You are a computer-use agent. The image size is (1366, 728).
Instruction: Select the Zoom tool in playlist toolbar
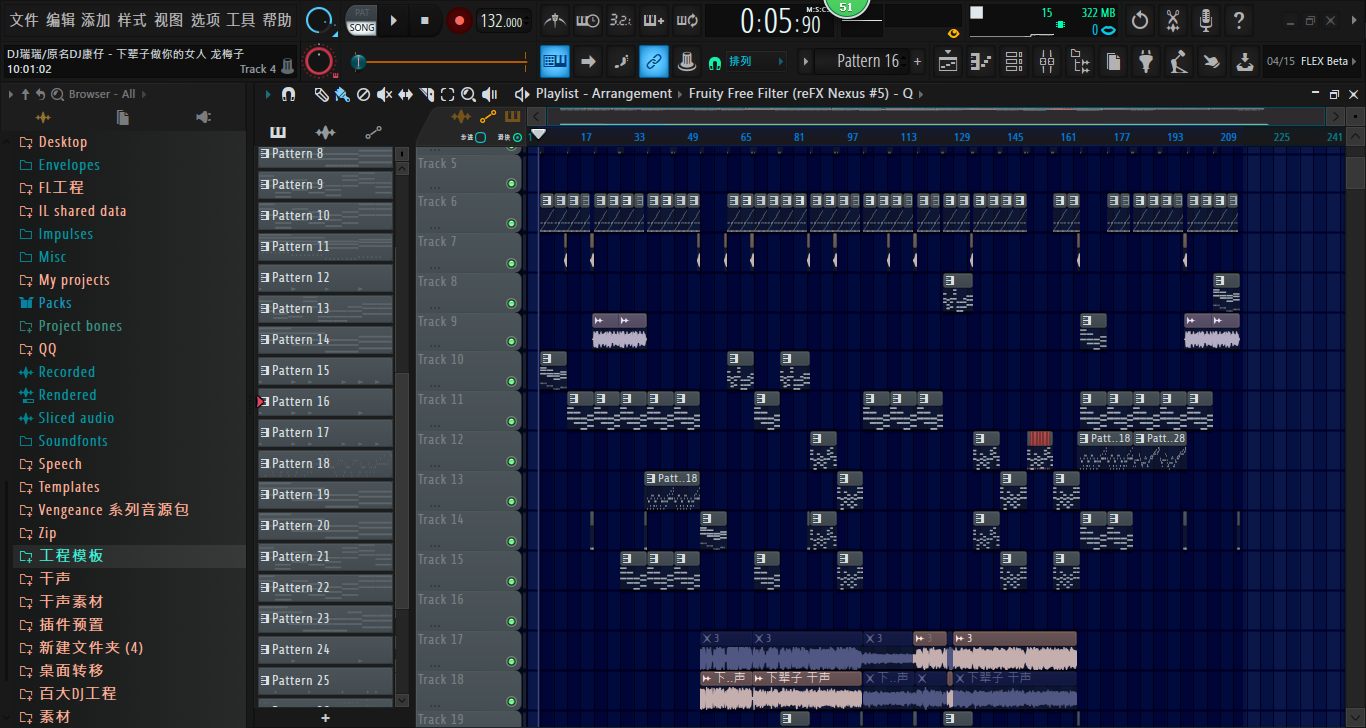tap(468, 94)
